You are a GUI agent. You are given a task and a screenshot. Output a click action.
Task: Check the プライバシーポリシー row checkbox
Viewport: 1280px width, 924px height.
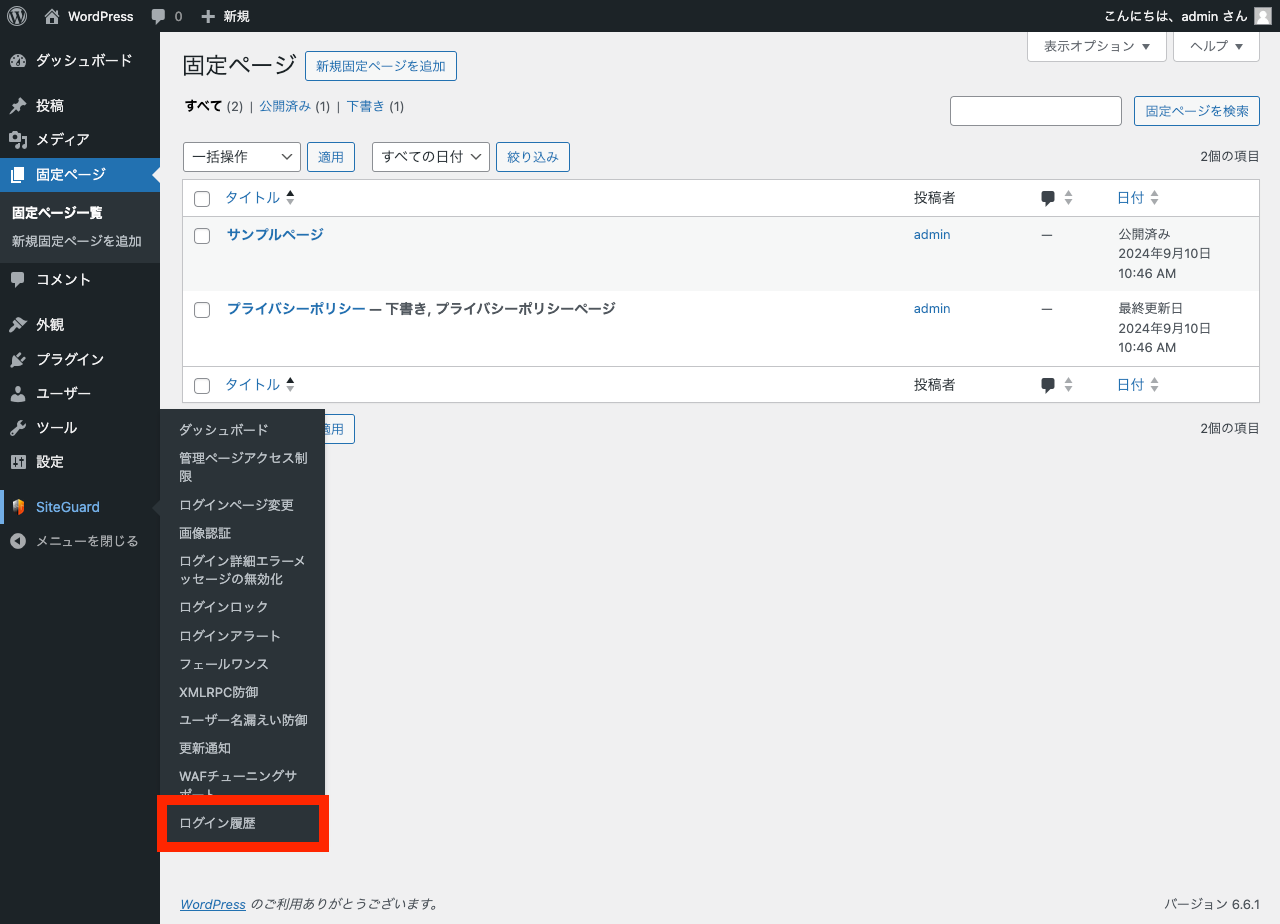tap(202, 310)
